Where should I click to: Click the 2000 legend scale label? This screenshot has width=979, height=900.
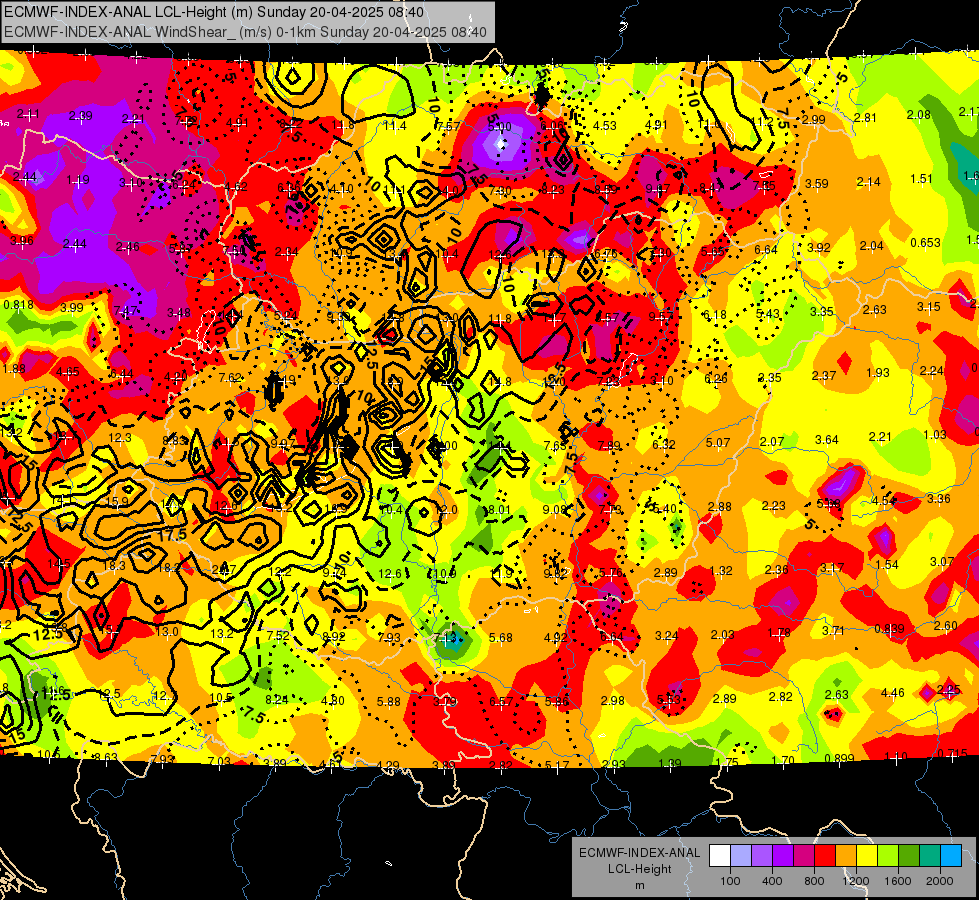940,881
